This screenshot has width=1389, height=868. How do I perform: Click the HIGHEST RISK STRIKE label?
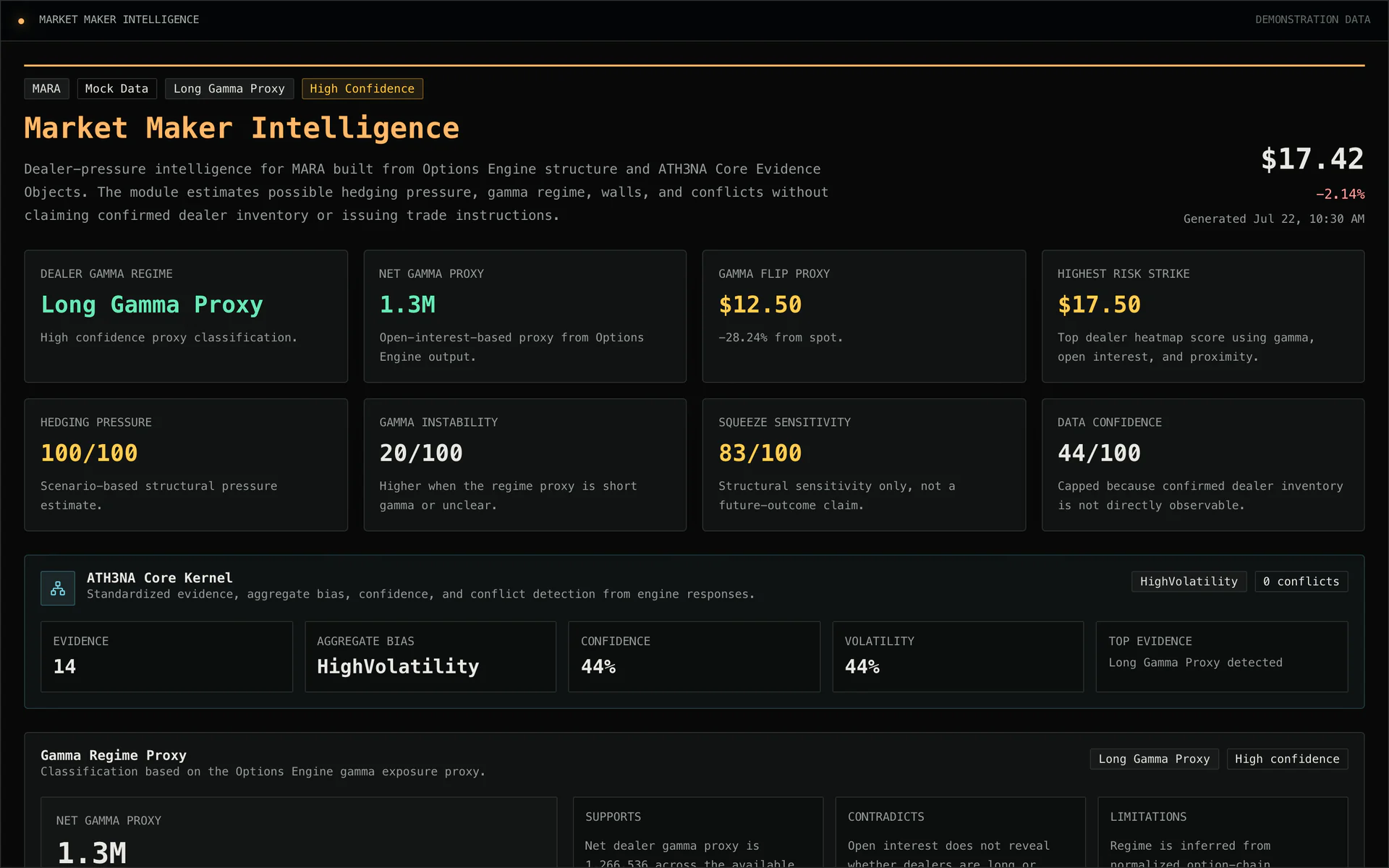tap(1123, 274)
